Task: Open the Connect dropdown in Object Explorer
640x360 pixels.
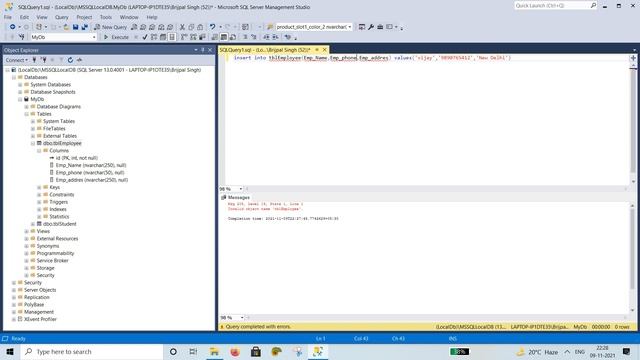Action: (17, 60)
